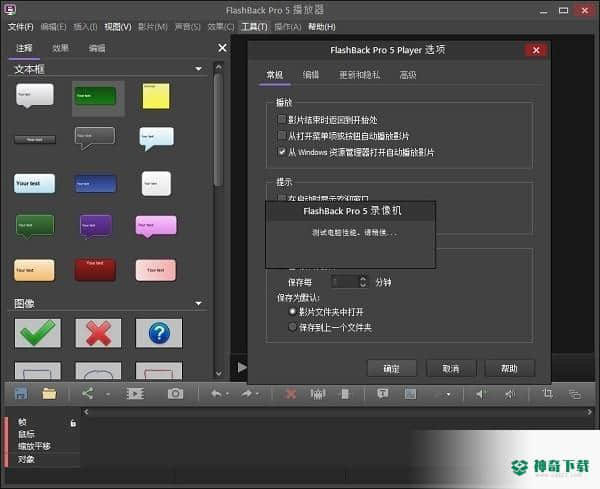
Task: Click the camera snapshot toolbar icon
Action: click(x=175, y=393)
